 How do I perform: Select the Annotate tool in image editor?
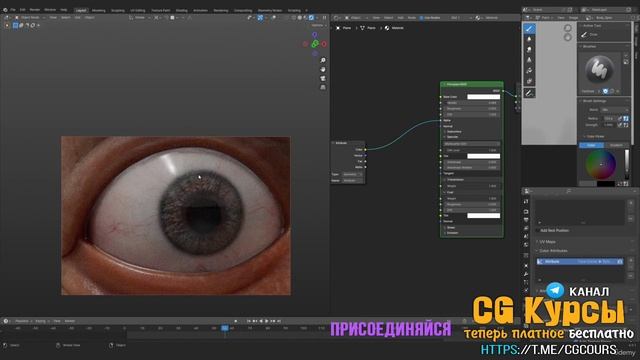pyautogui.click(x=529, y=93)
